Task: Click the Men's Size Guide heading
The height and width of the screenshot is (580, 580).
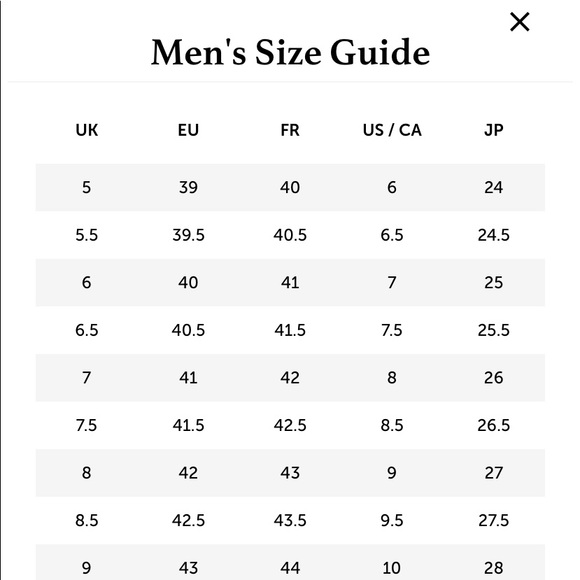Action: pyautogui.click(x=290, y=52)
